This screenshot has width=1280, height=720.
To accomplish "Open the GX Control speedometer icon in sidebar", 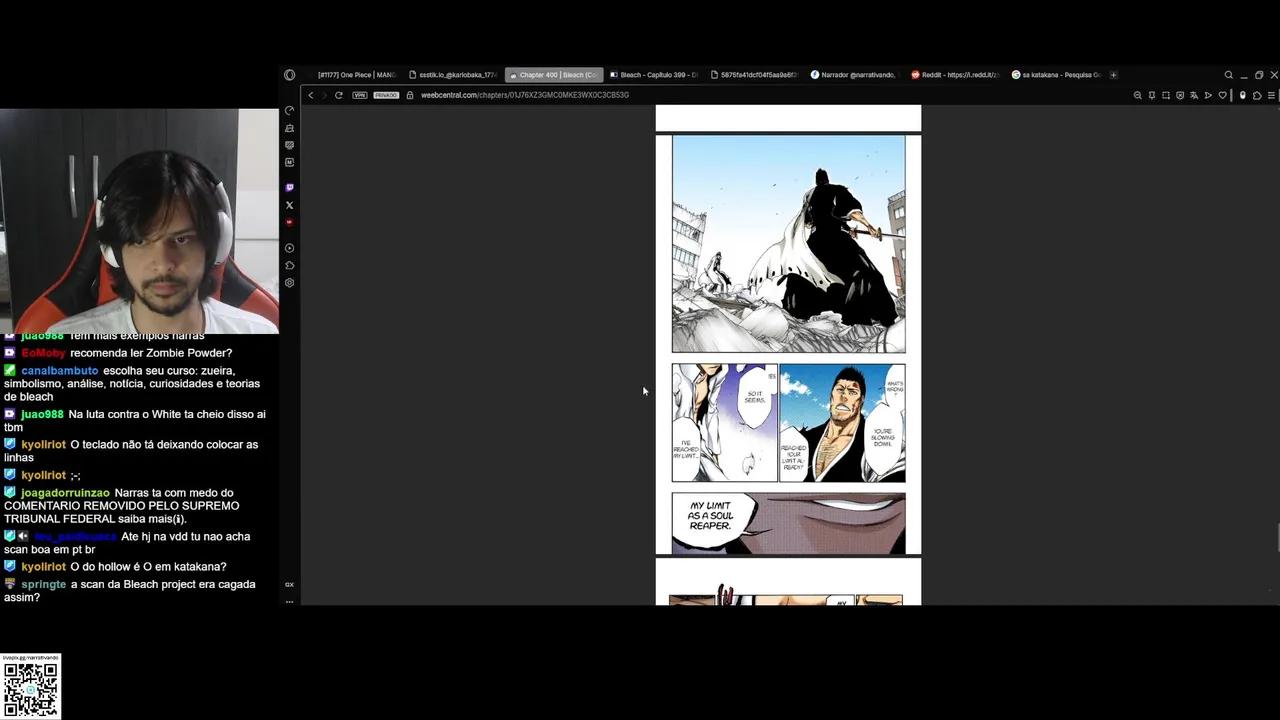I will (x=289, y=111).
